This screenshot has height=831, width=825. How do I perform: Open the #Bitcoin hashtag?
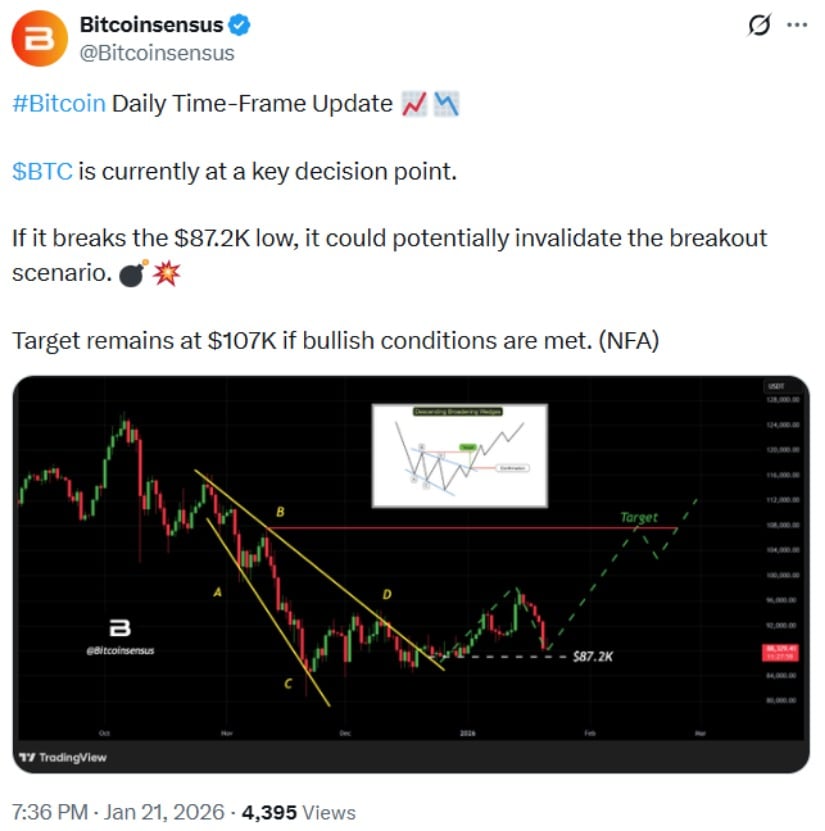pos(59,104)
